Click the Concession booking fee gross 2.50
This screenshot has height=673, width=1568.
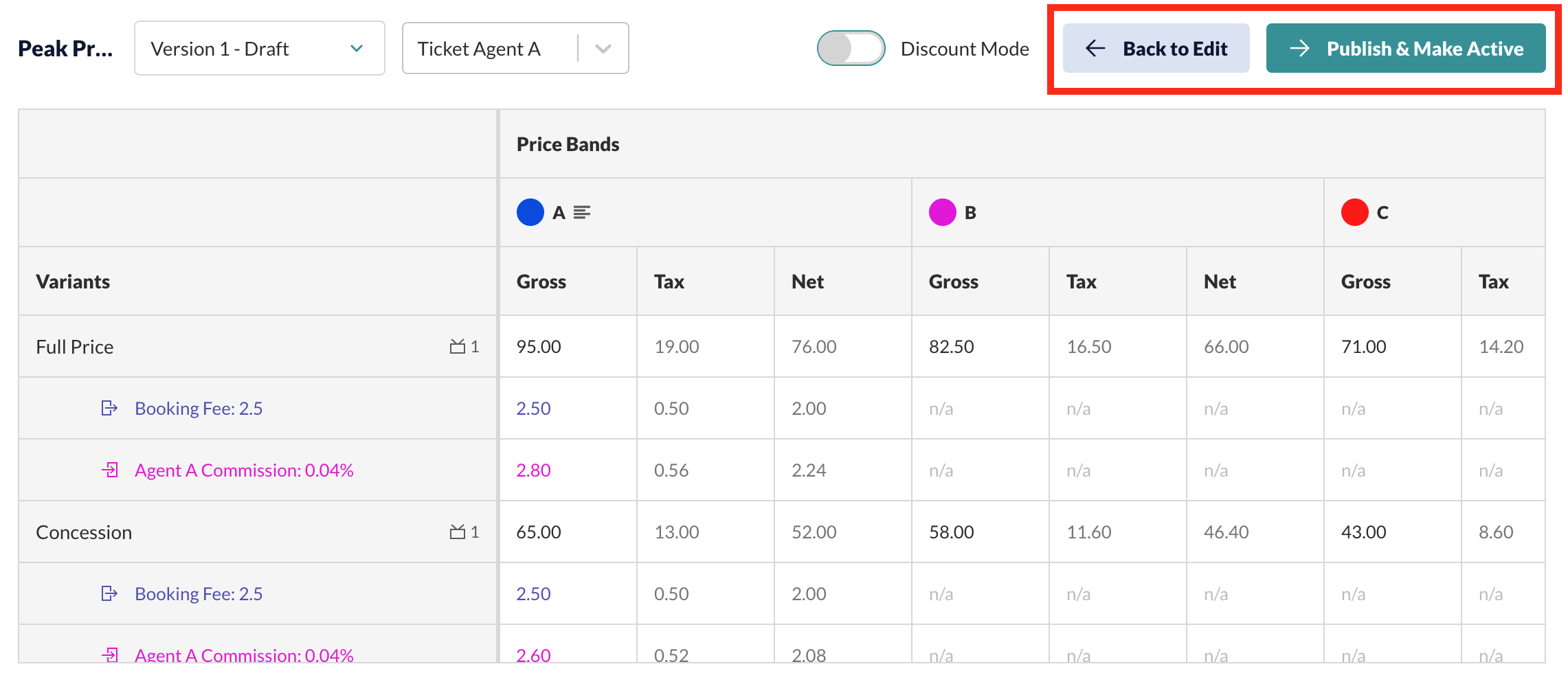pyautogui.click(x=533, y=594)
